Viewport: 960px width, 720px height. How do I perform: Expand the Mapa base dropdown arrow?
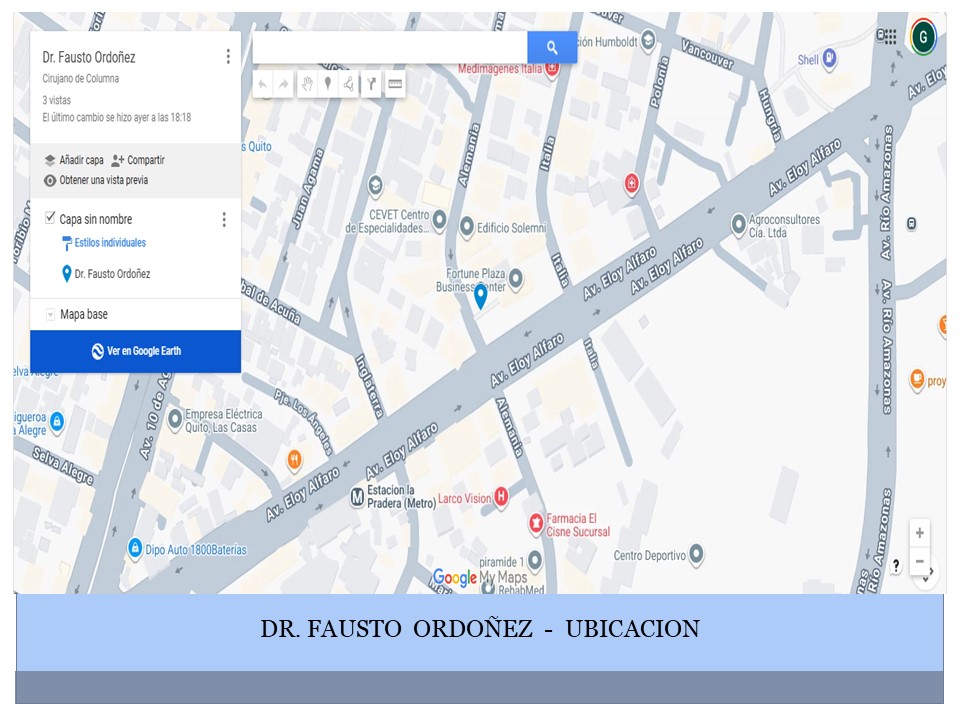pos(50,315)
